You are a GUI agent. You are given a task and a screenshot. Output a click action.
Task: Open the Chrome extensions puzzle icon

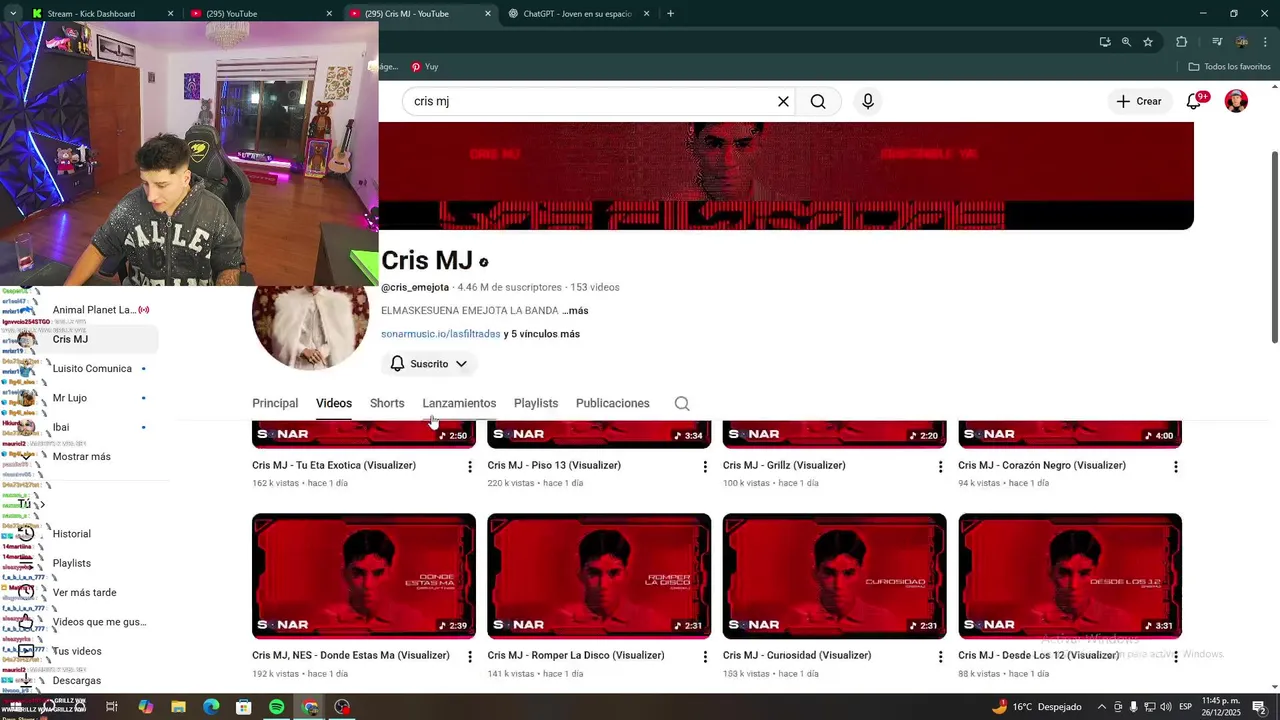point(1182,42)
